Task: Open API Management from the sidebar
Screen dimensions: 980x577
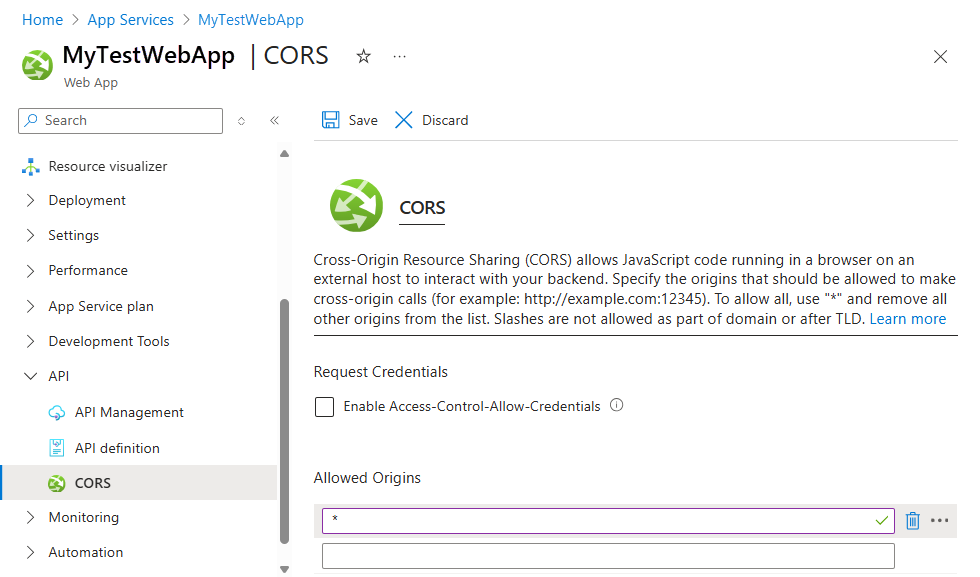Action: (x=129, y=412)
